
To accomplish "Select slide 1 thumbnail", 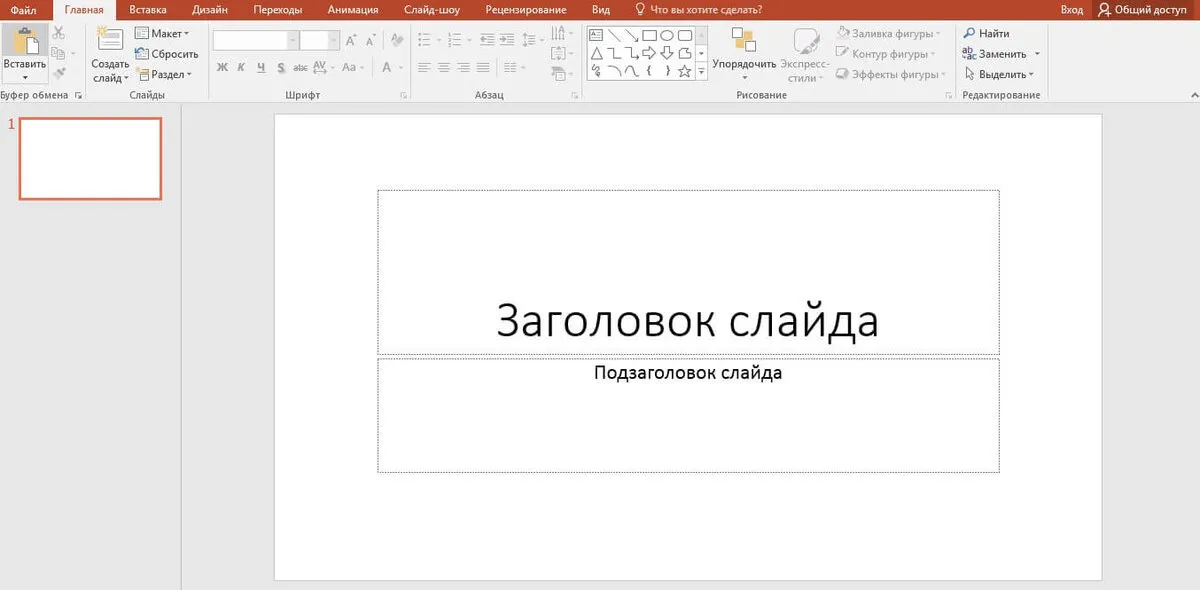I will pyautogui.click(x=90, y=159).
